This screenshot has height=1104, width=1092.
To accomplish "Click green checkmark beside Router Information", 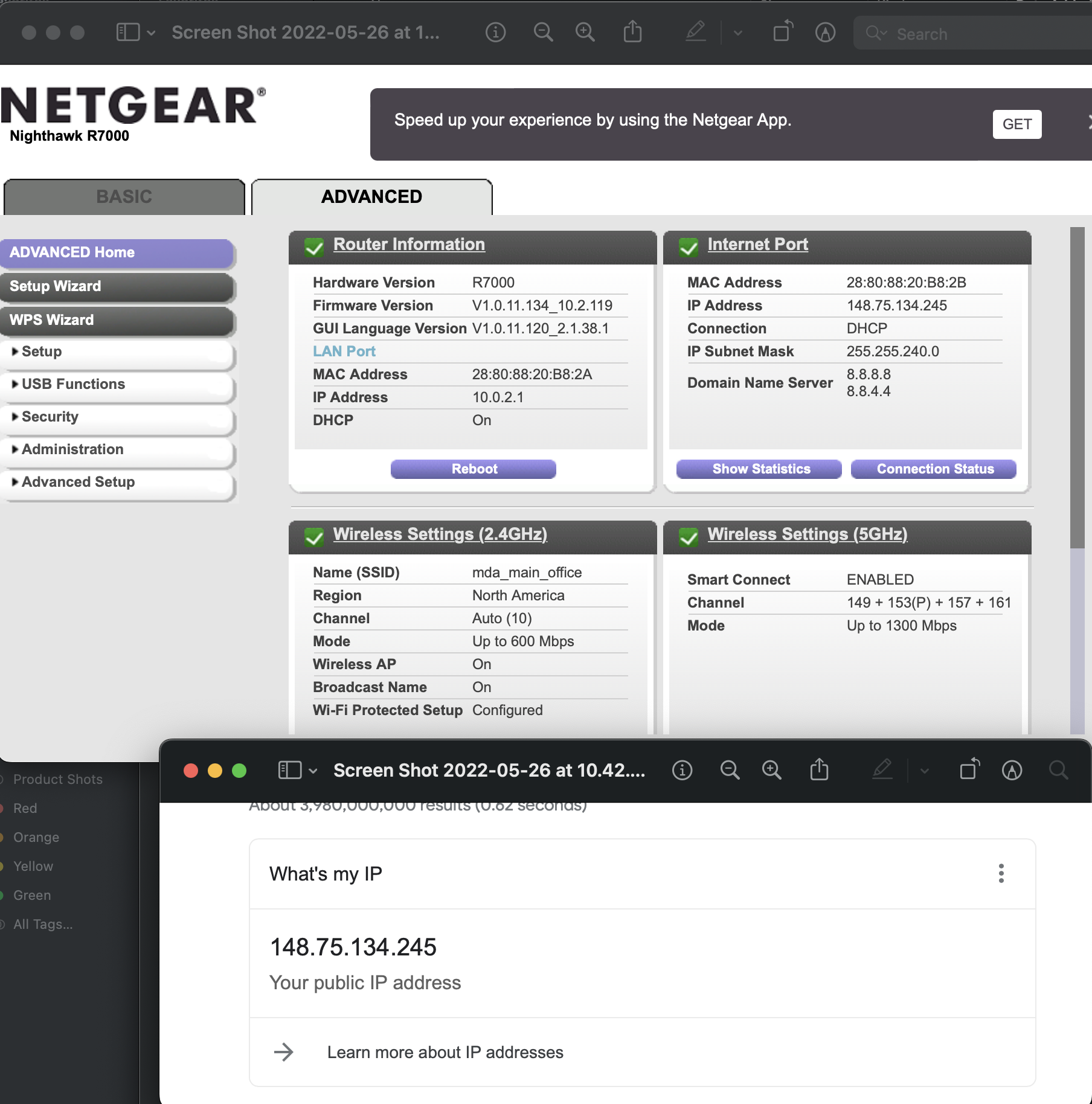I will (x=314, y=246).
